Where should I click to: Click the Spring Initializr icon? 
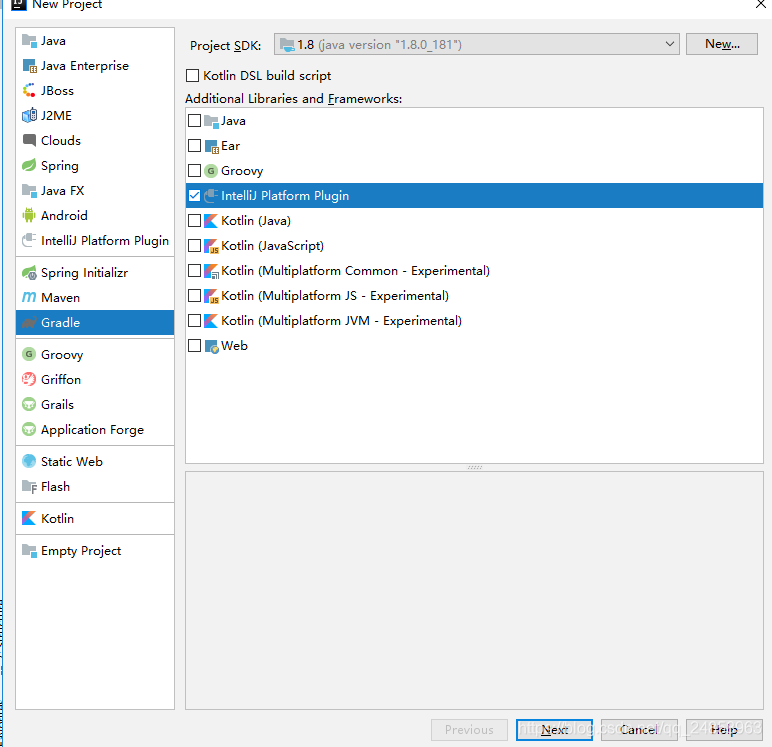point(30,273)
